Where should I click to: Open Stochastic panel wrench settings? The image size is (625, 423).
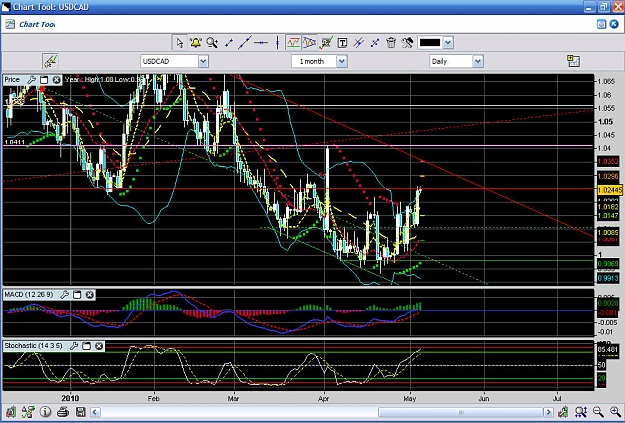tap(74, 346)
